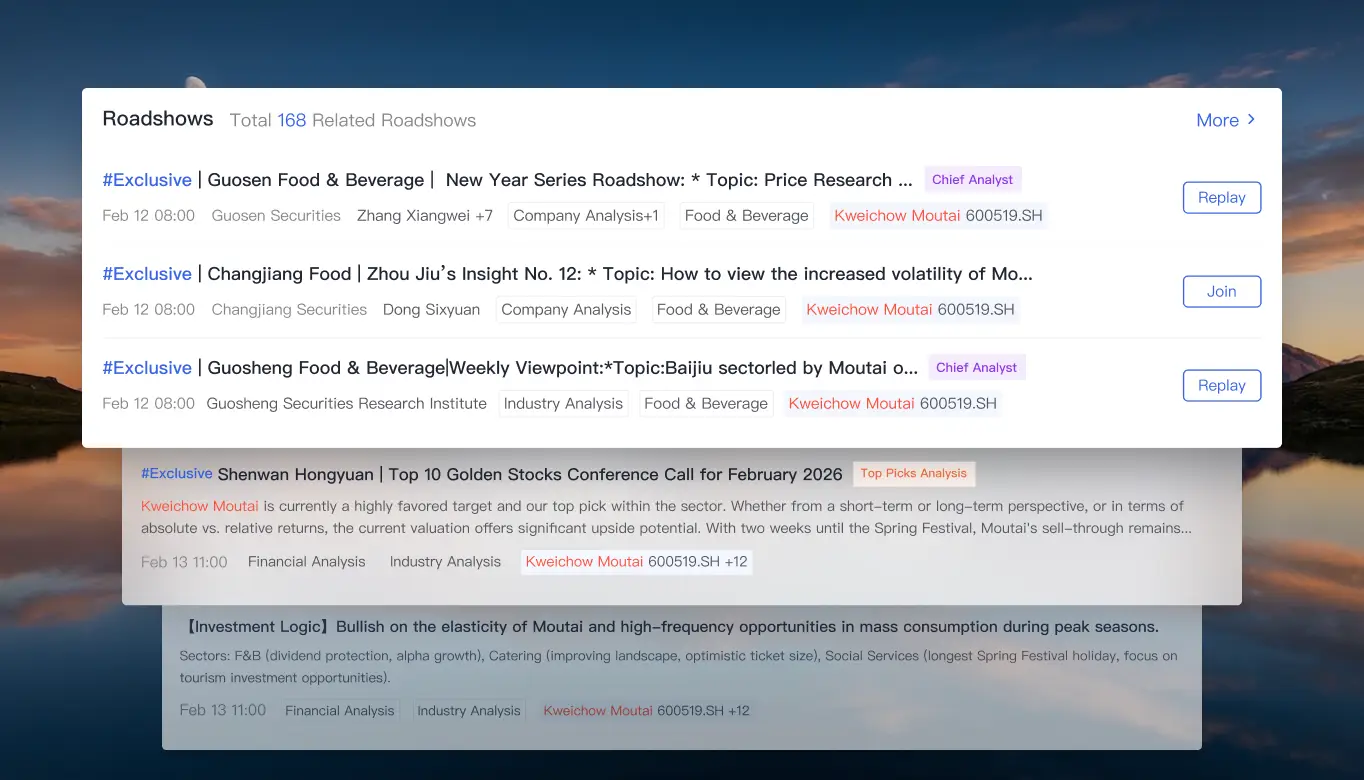Click Financial Analysis tag in Shenwan Hongyuan card
The height and width of the screenshot is (780, 1364).
pyautogui.click(x=307, y=562)
